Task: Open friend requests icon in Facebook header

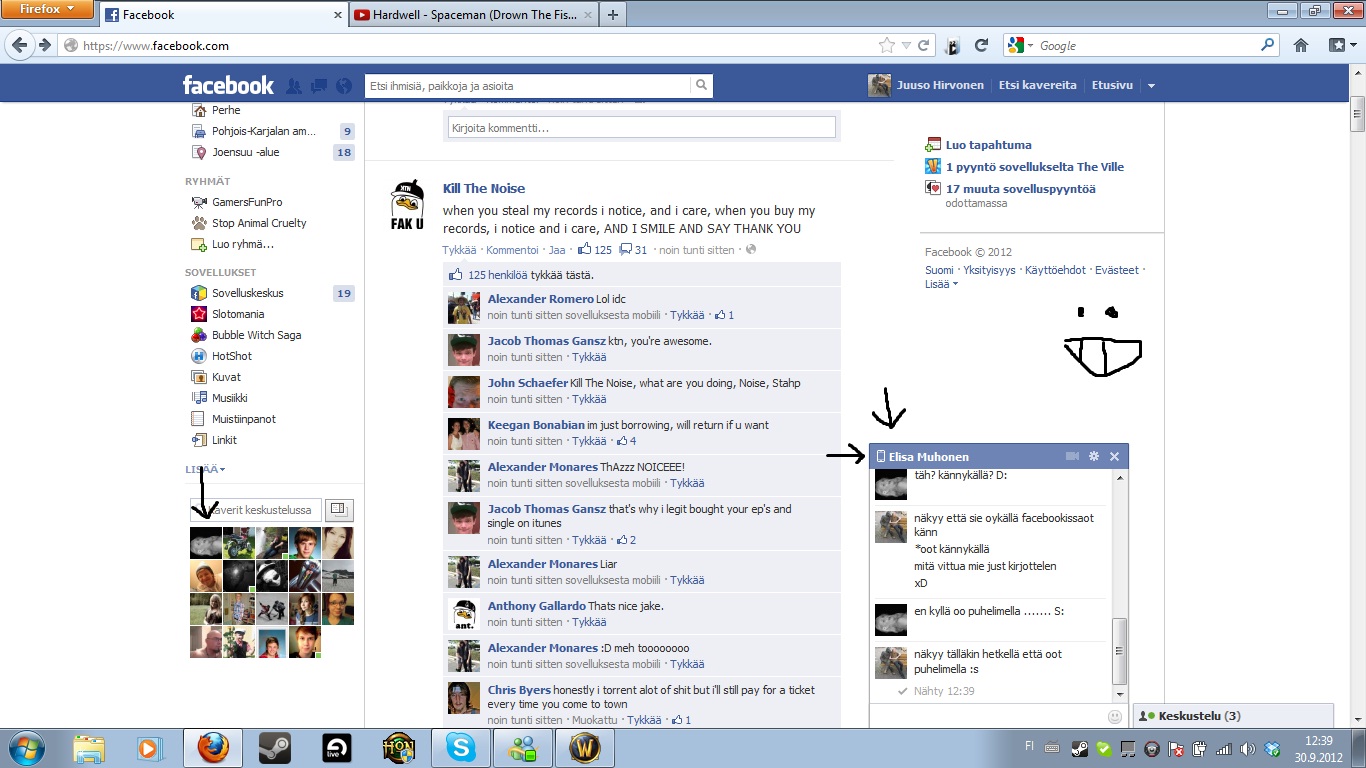Action: tap(294, 86)
